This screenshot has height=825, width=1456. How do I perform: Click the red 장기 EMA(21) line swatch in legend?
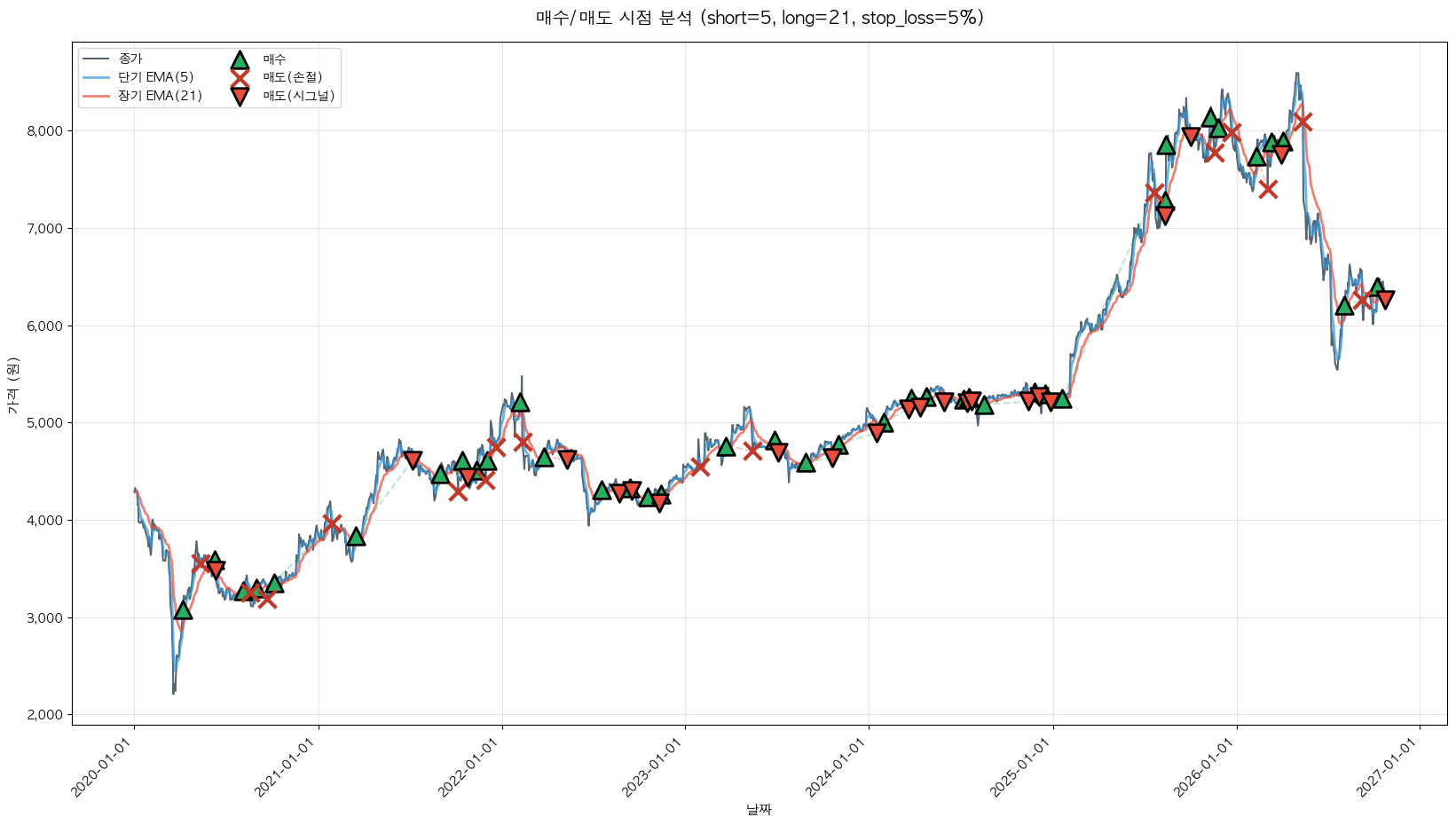[x=96, y=96]
